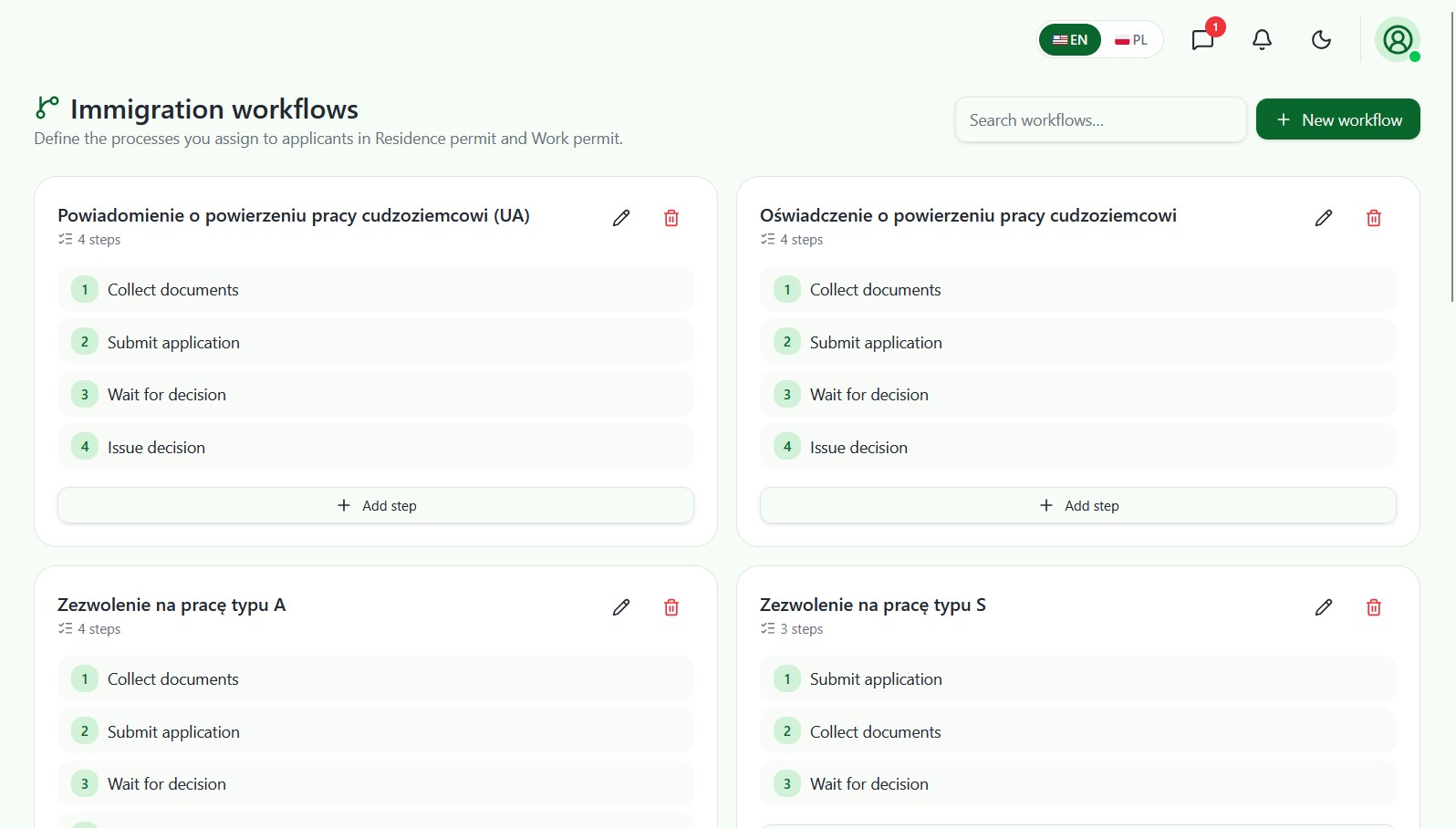Focus the Search workflows field

[x=1101, y=119]
